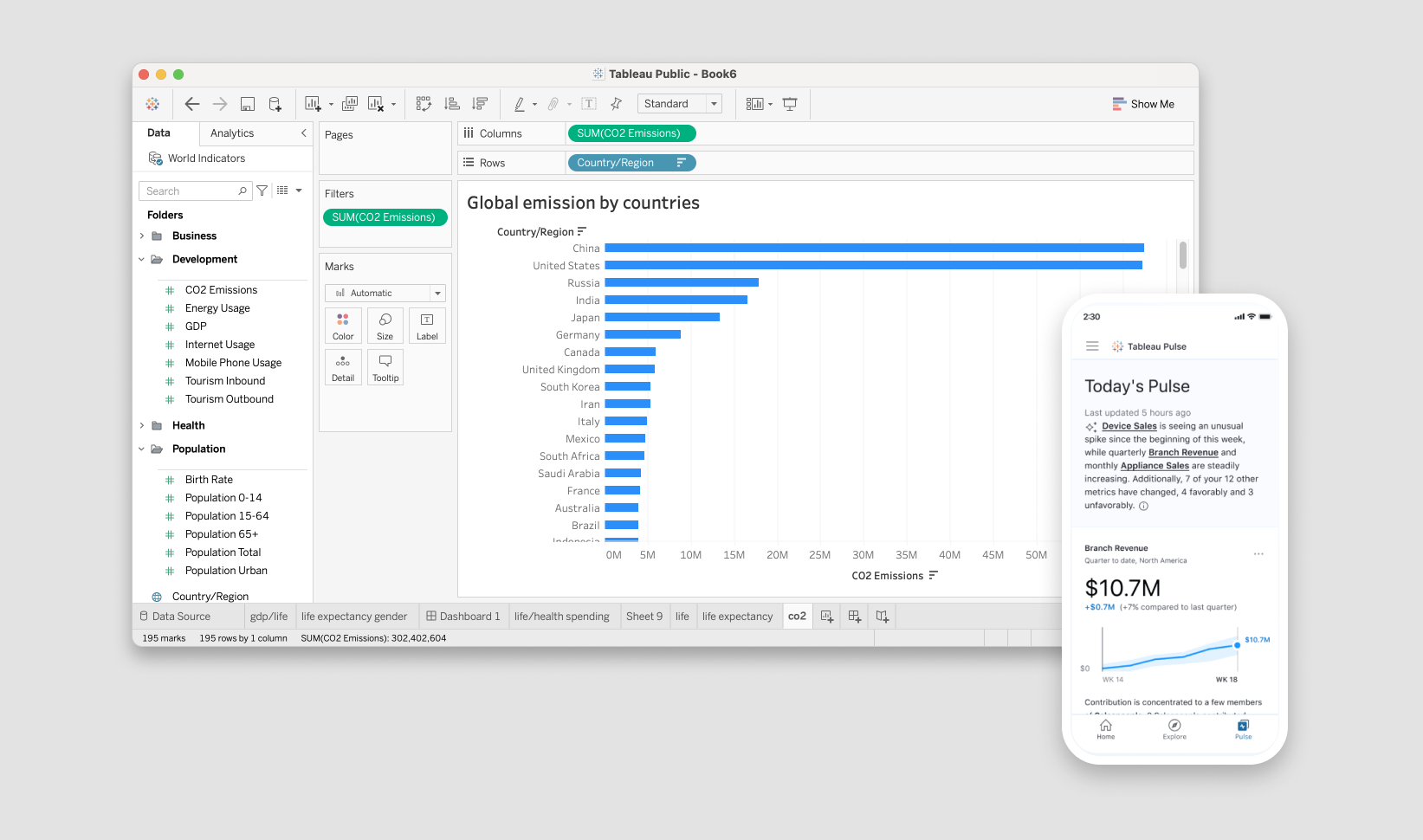The height and width of the screenshot is (840, 1423).
Task: Click the SUM(CO2 Emissions) filter pill
Action: coord(385,217)
